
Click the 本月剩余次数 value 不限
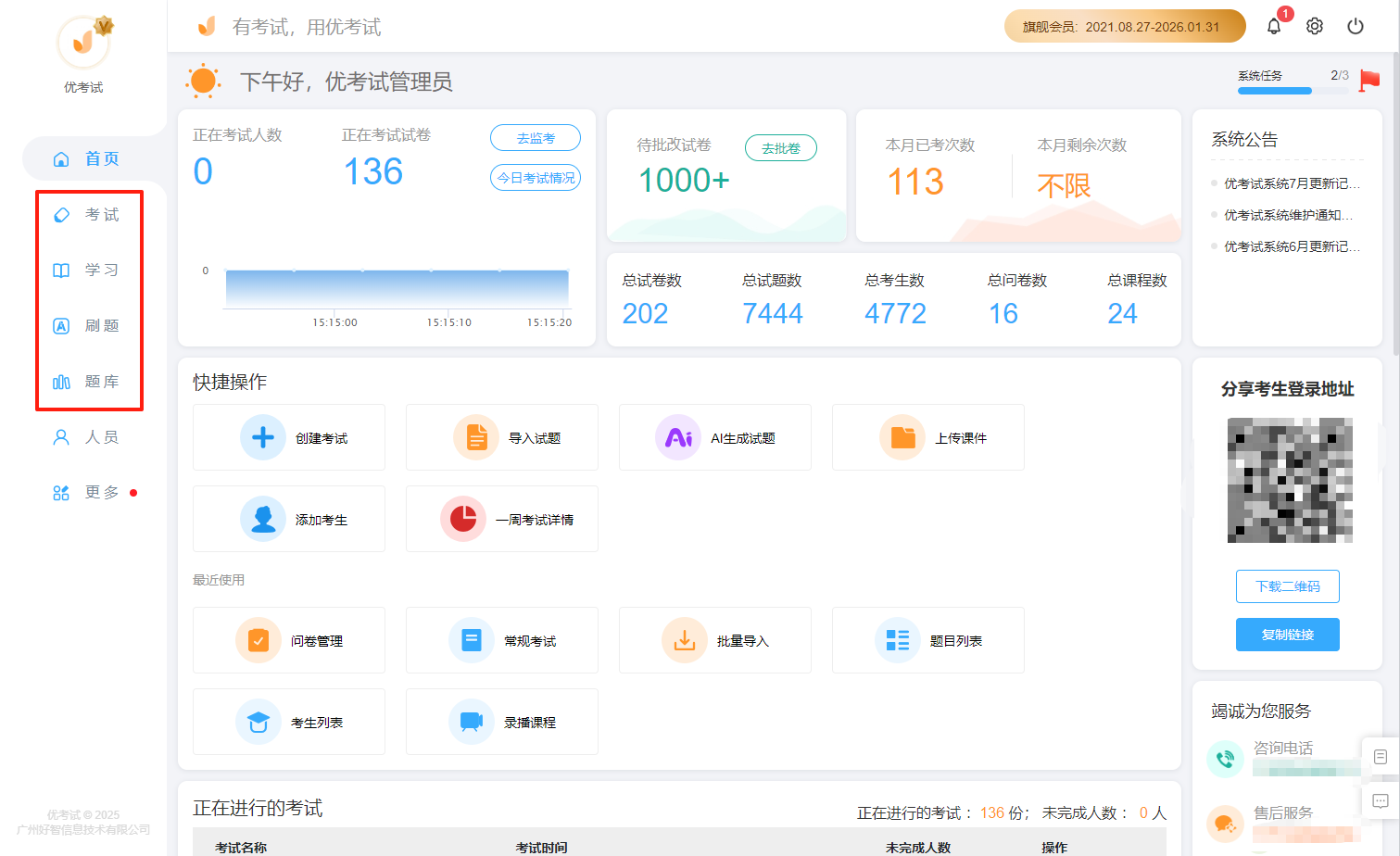point(1064,185)
